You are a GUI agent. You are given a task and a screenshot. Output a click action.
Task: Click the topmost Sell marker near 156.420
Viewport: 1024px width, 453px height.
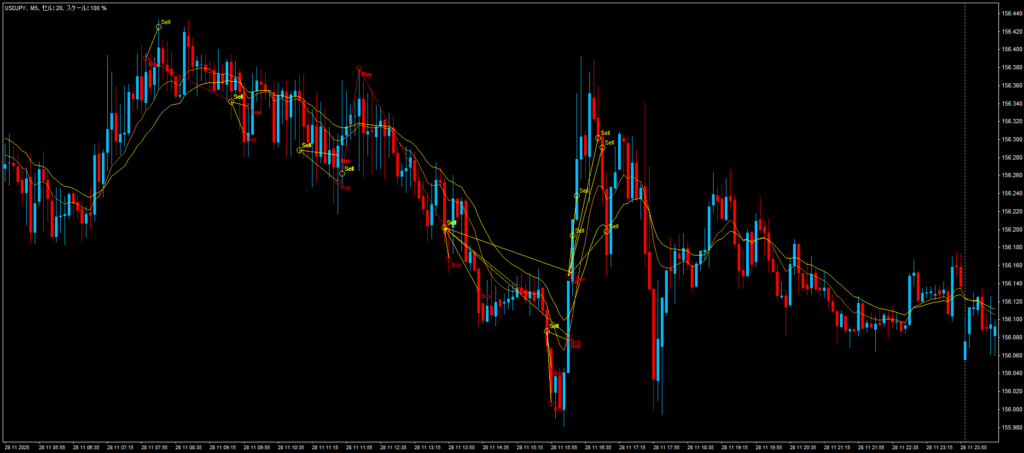[x=159, y=25]
